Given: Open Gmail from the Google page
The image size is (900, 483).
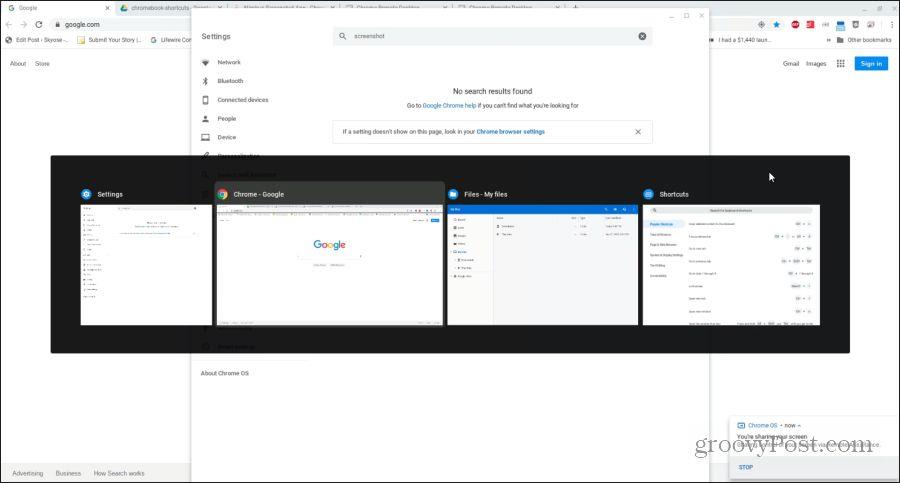Looking at the screenshot, I should [791, 64].
